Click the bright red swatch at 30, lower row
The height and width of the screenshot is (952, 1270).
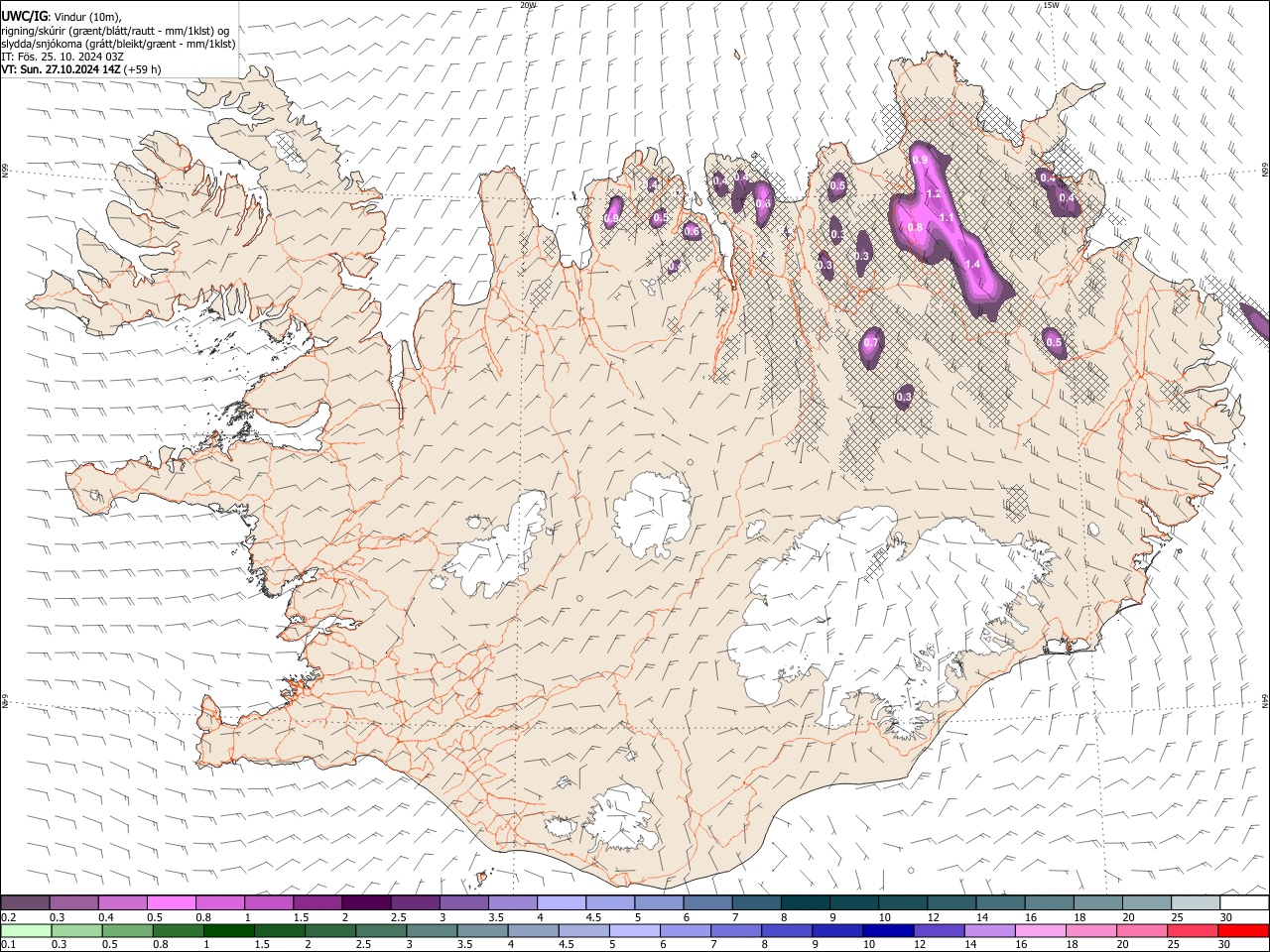(1243, 930)
